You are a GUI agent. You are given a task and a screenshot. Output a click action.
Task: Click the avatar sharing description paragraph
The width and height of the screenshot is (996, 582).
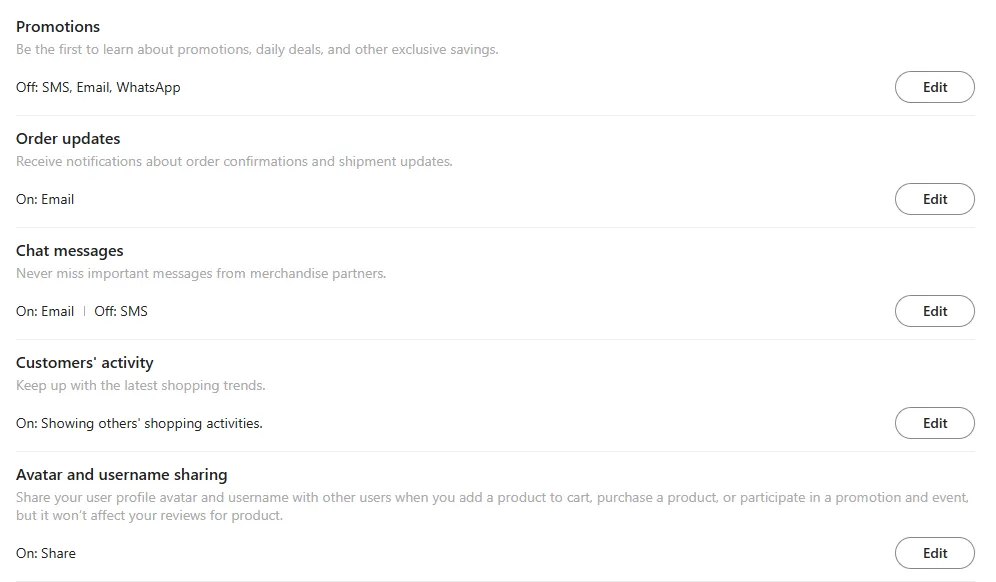pos(492,506)
